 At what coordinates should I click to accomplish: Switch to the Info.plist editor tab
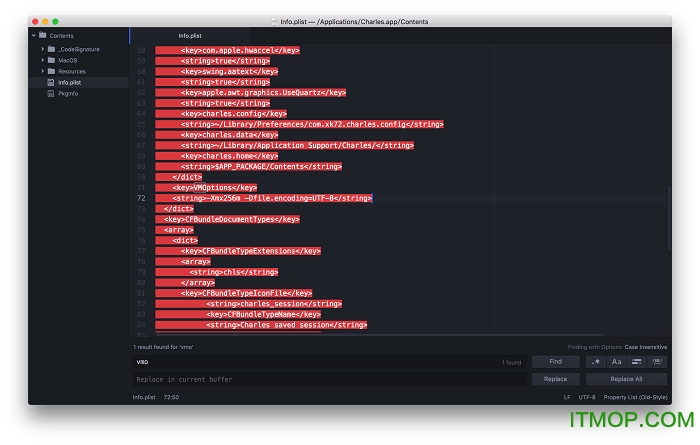click(191, 35)
